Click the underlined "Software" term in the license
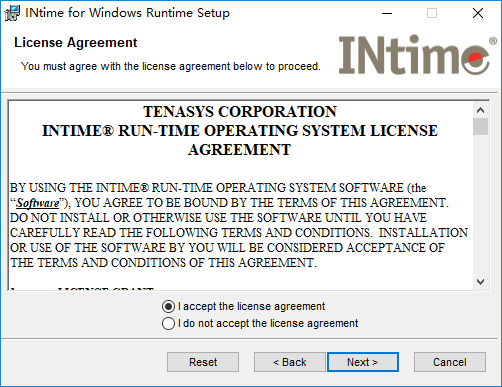 tap(38, 203)
